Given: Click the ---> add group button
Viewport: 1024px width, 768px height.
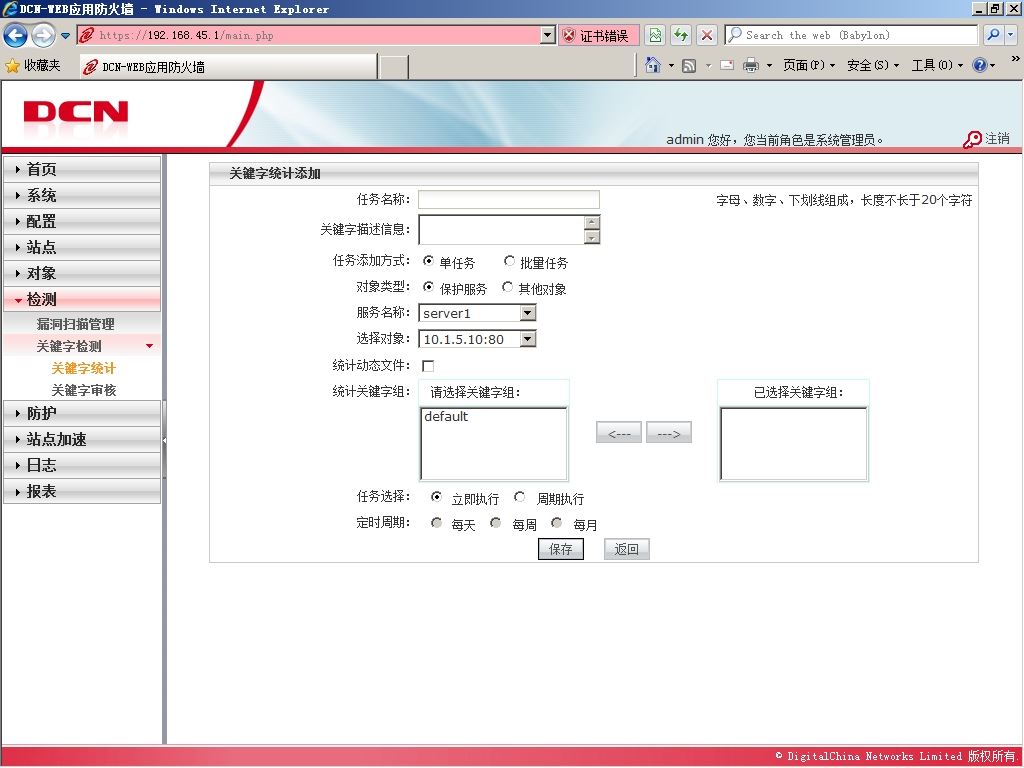Looking at the screenshot, I should (x=669, y=433).
